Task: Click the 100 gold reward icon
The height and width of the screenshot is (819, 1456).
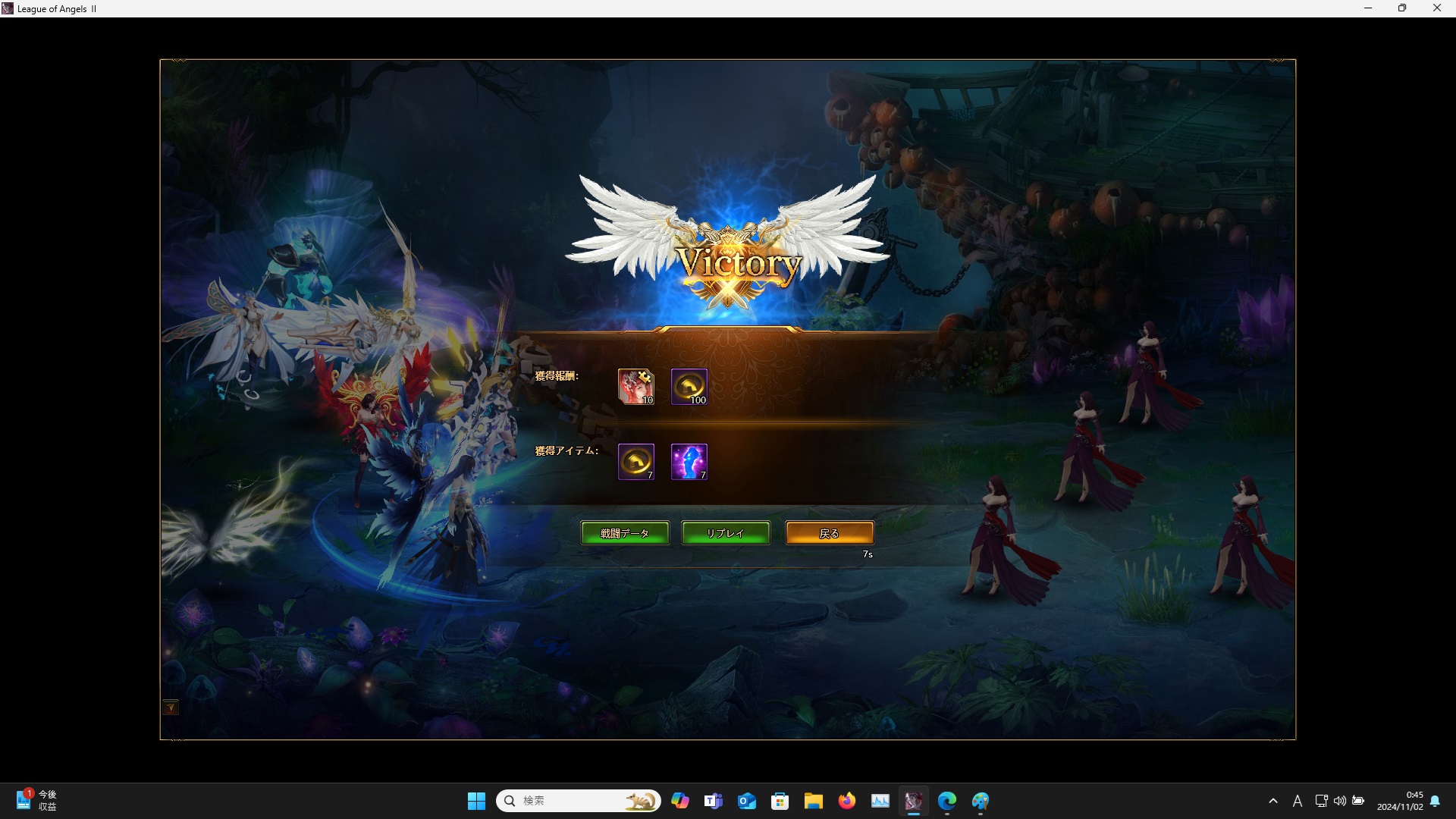Action: pyautogui.click(x=689, y=387)
